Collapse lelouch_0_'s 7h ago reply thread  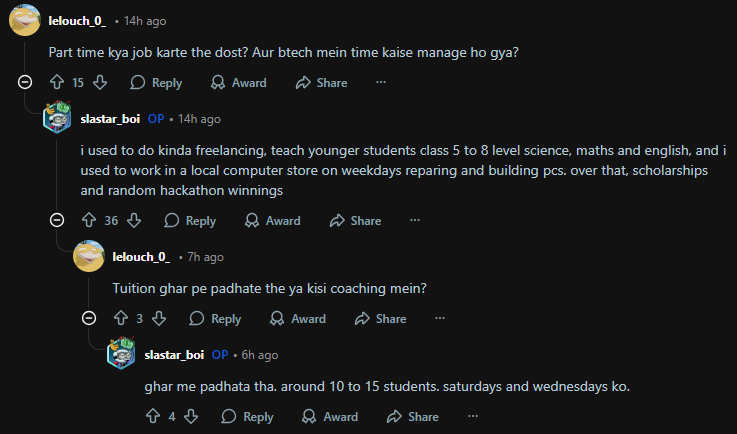89,318
